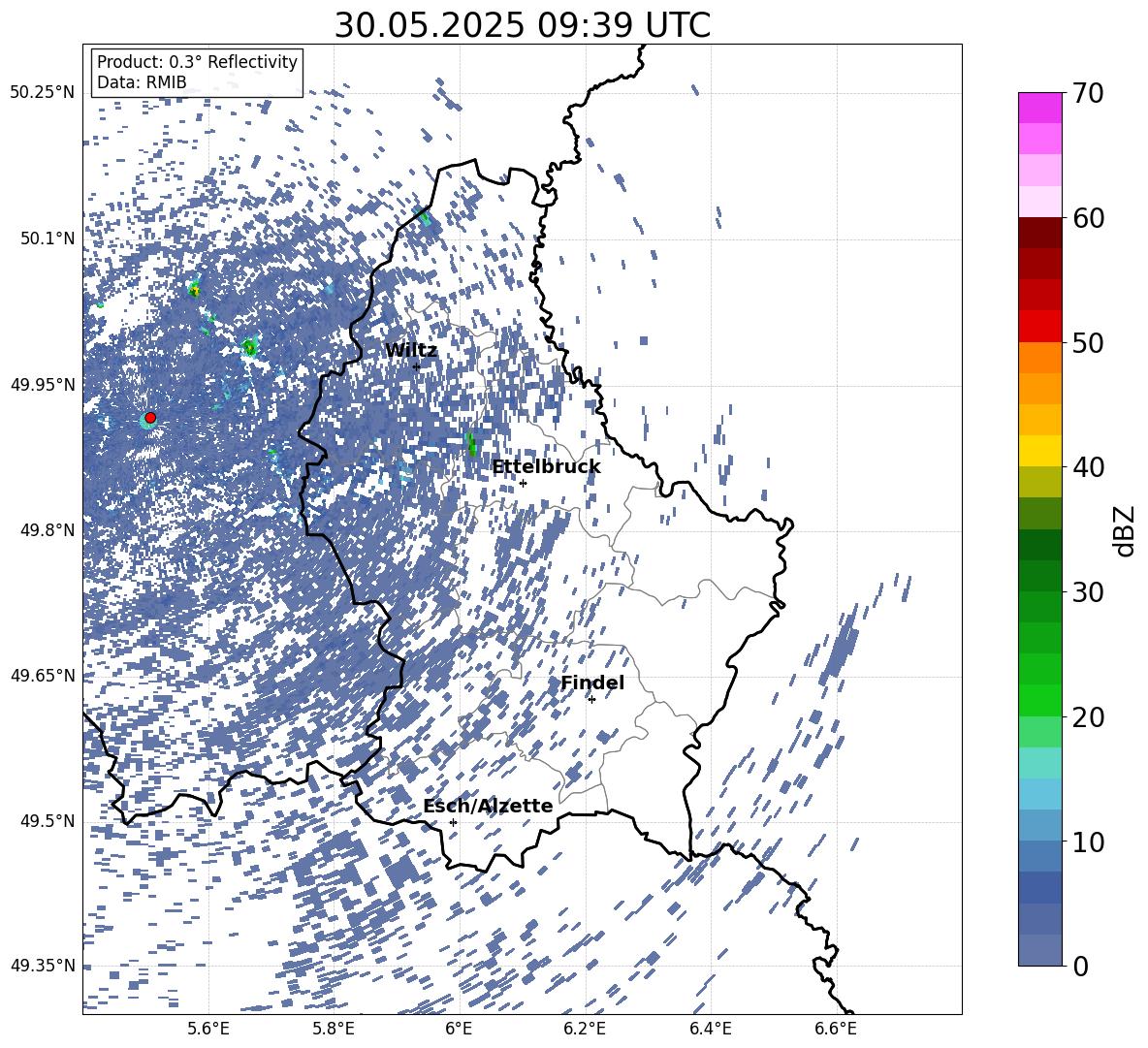Click the 50.25°N latitude label
1148x1048 pixels.
tap(43, 93)
